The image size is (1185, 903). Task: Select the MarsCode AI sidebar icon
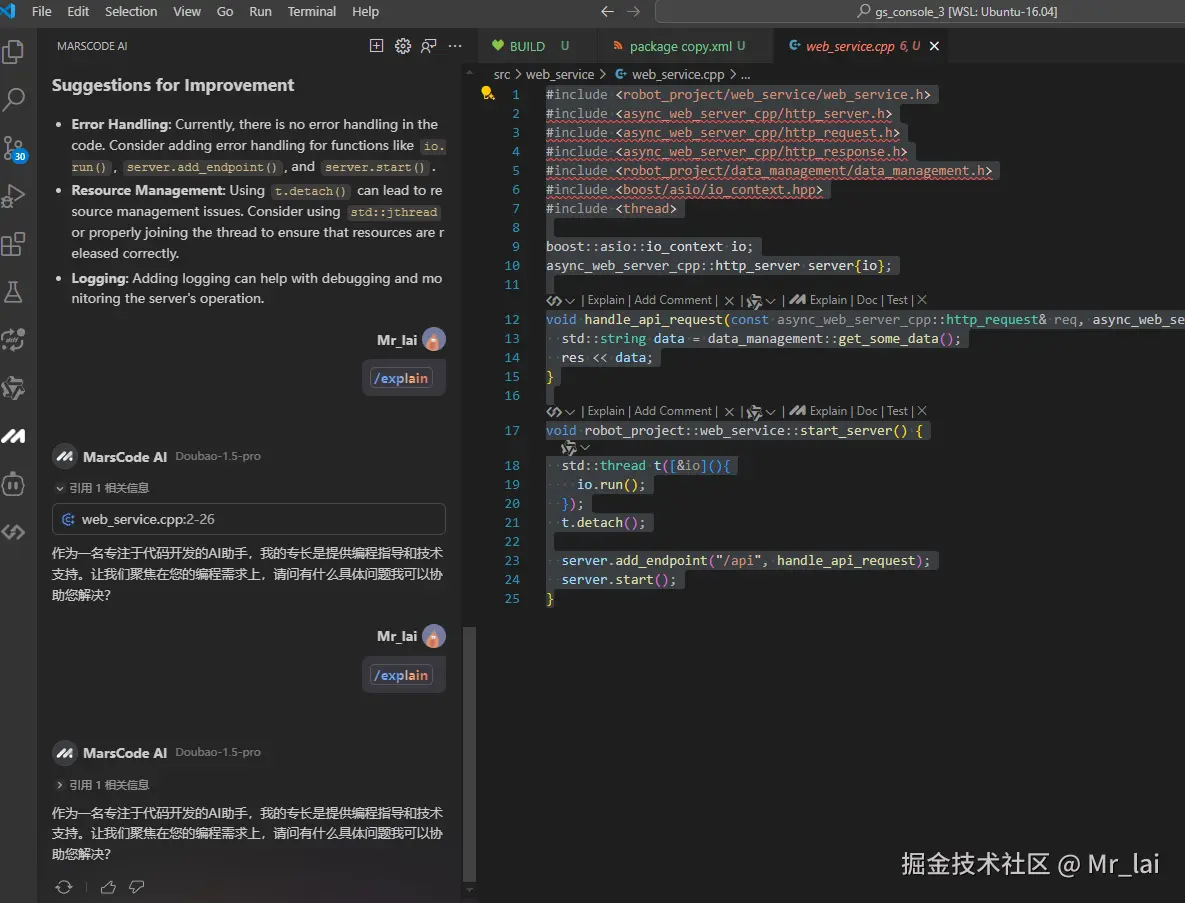tap(14, 435)
